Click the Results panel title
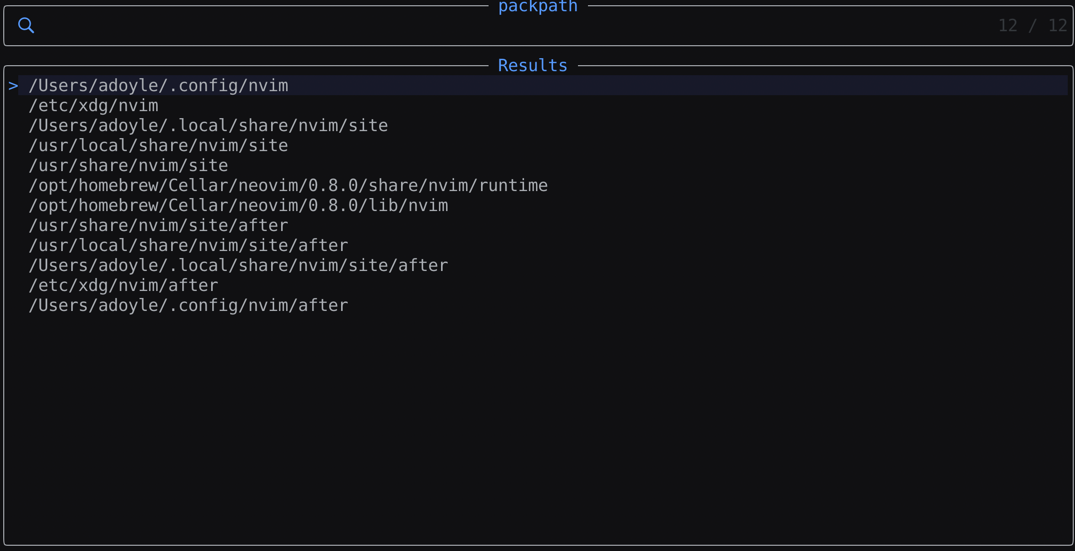1075x551 pixels. click(532, 66)
